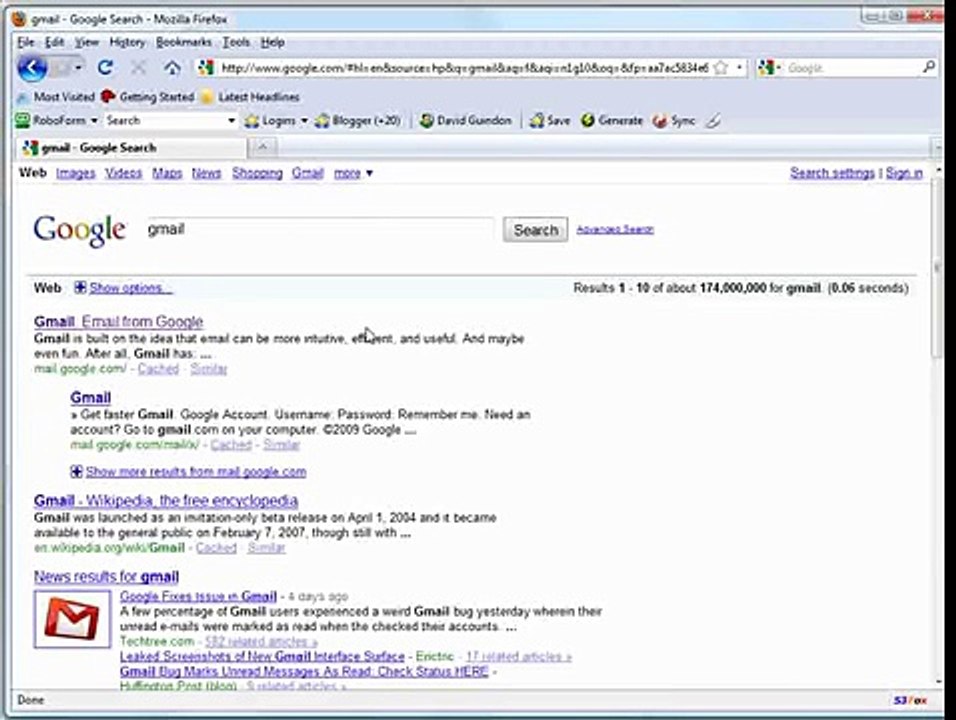Switch to Google Shopping link
This screenshot has height=720, width=956.
(x=257, y=173)
